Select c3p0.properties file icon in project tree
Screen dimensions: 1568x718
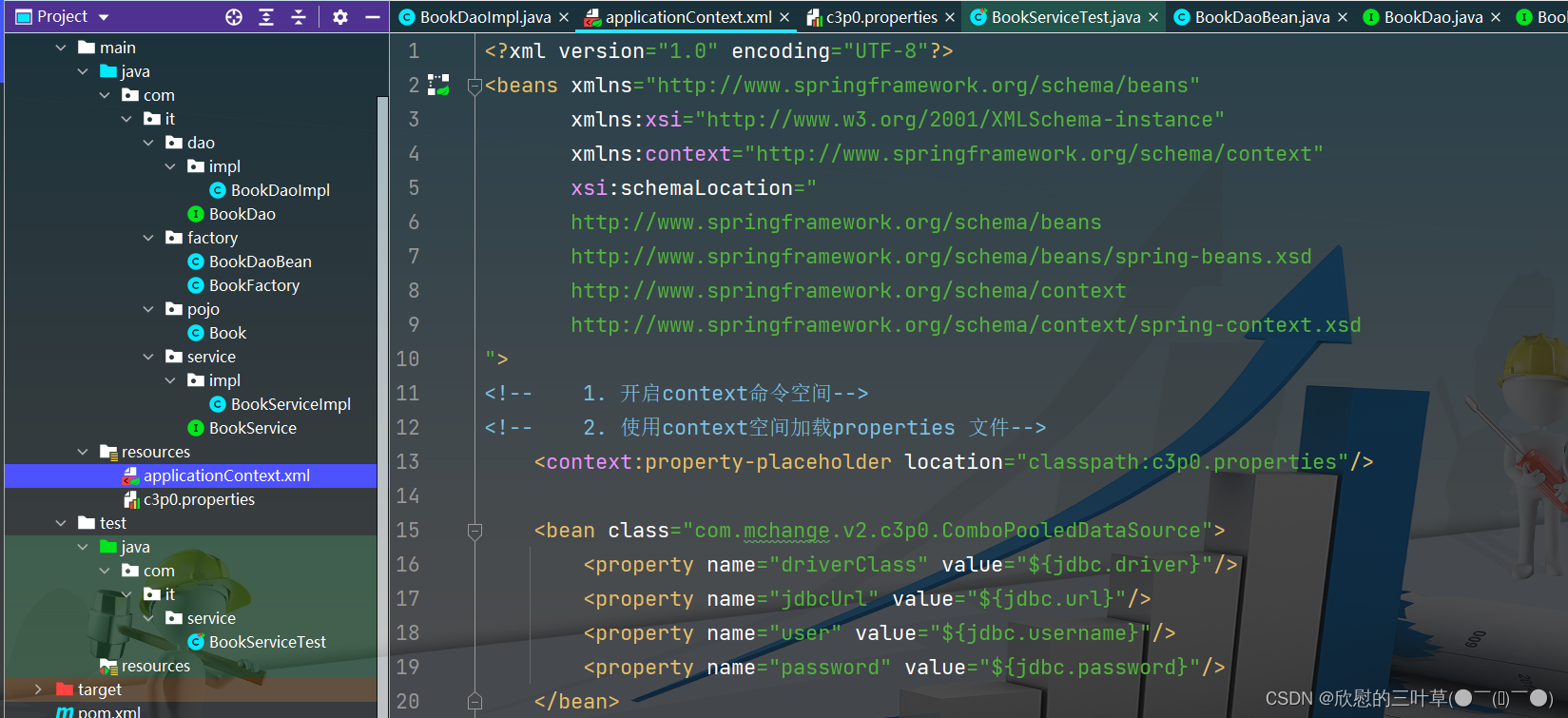tap(132, 499)
